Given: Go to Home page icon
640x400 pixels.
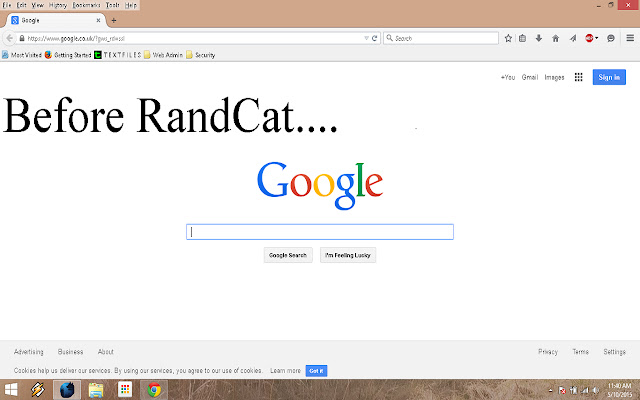Looking at the screenshot, I should coord(556,38).
